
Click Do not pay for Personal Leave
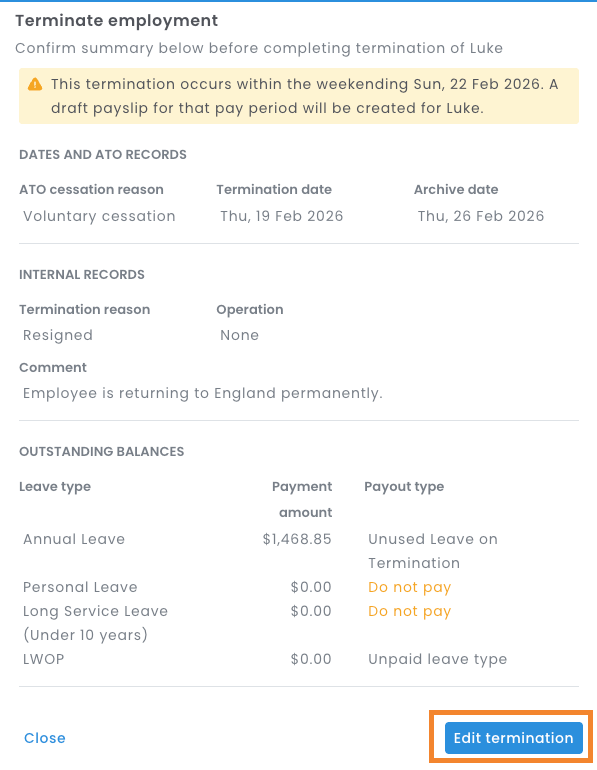[x=409, y=587]
